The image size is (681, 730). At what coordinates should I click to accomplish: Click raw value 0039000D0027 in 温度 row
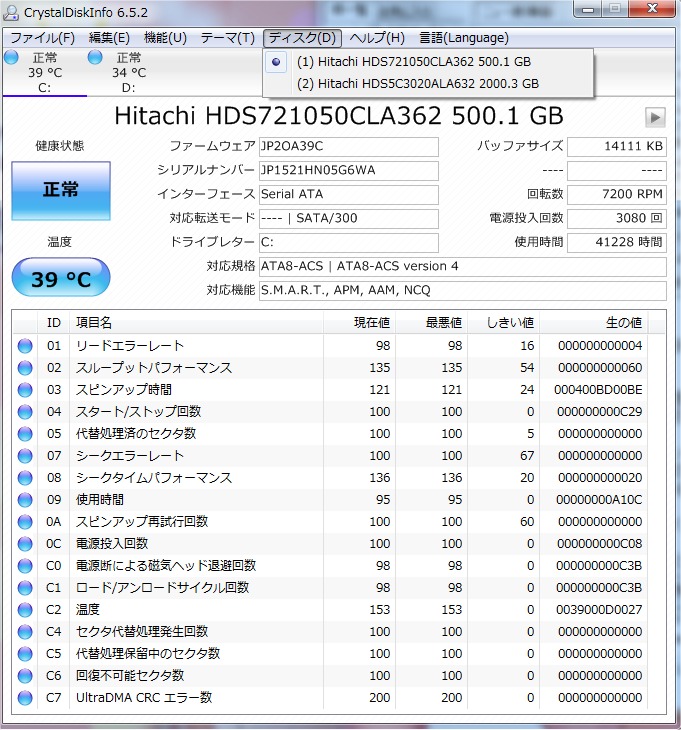tap(599, 610)
